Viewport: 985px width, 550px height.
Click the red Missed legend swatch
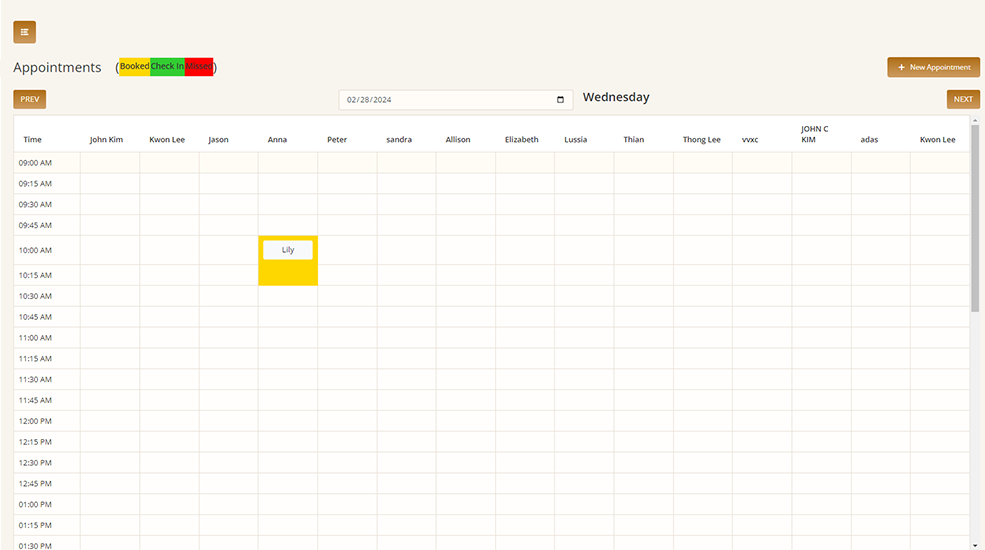coord(199,67)
